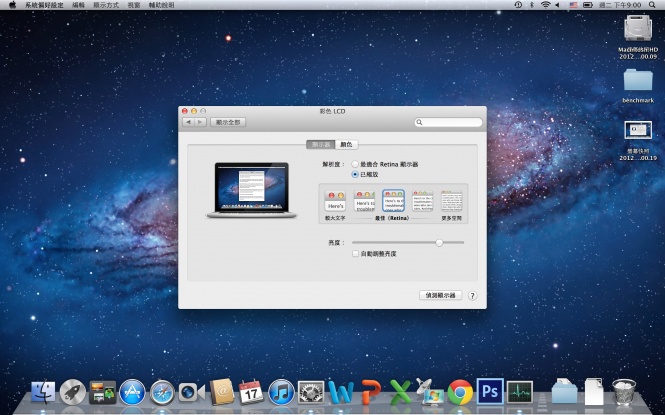Enable 自動調整亮度 checkbox

coord(355,253)
